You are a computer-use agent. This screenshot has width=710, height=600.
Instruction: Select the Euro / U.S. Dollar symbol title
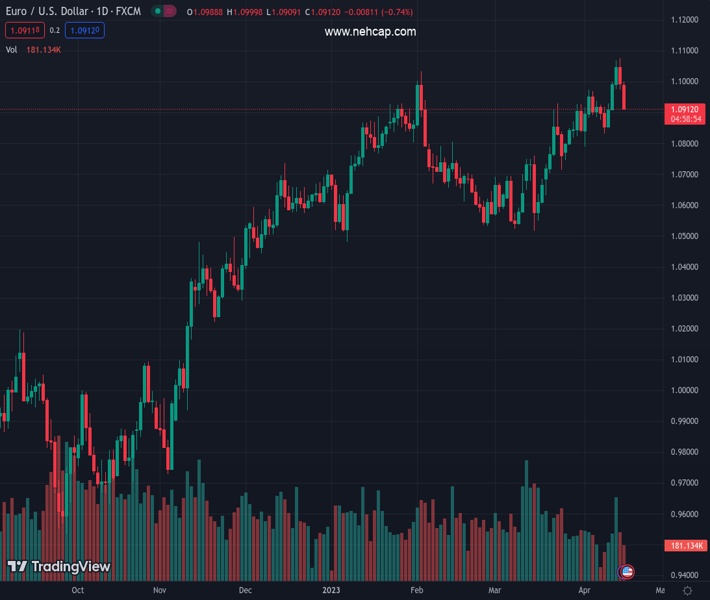coord(72,11)
